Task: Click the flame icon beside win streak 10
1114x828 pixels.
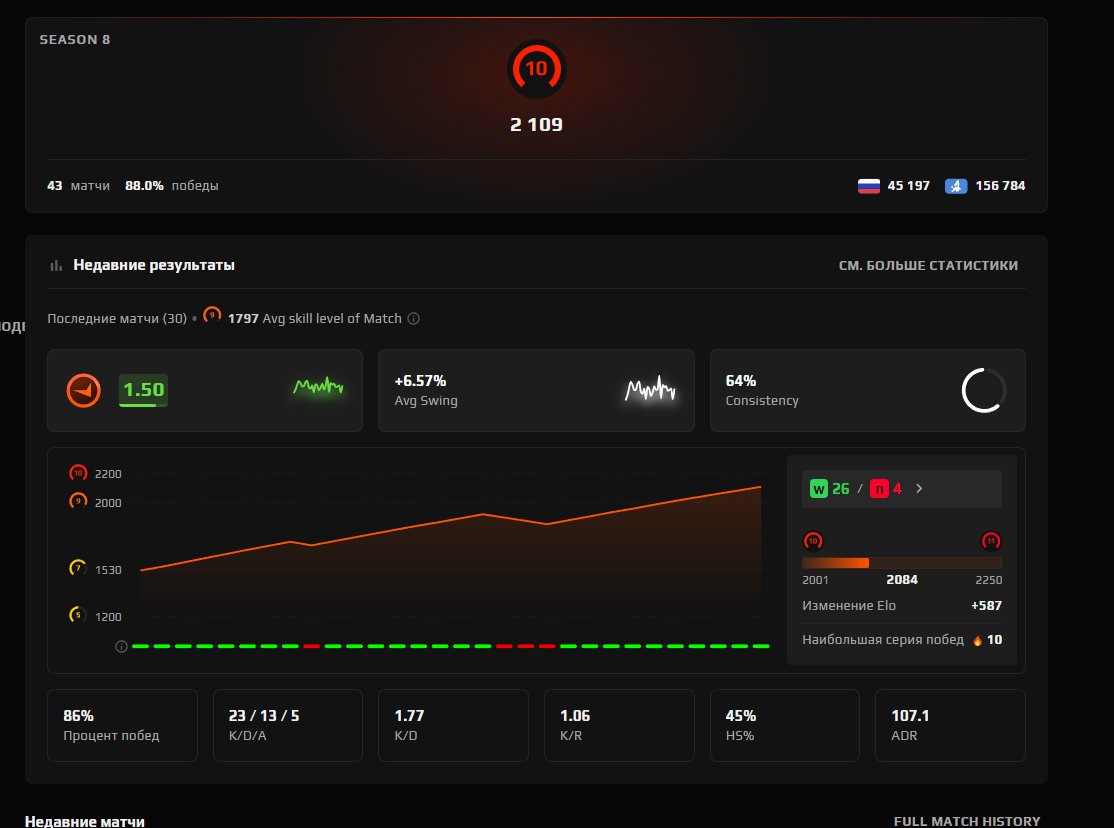Action: 978,640
